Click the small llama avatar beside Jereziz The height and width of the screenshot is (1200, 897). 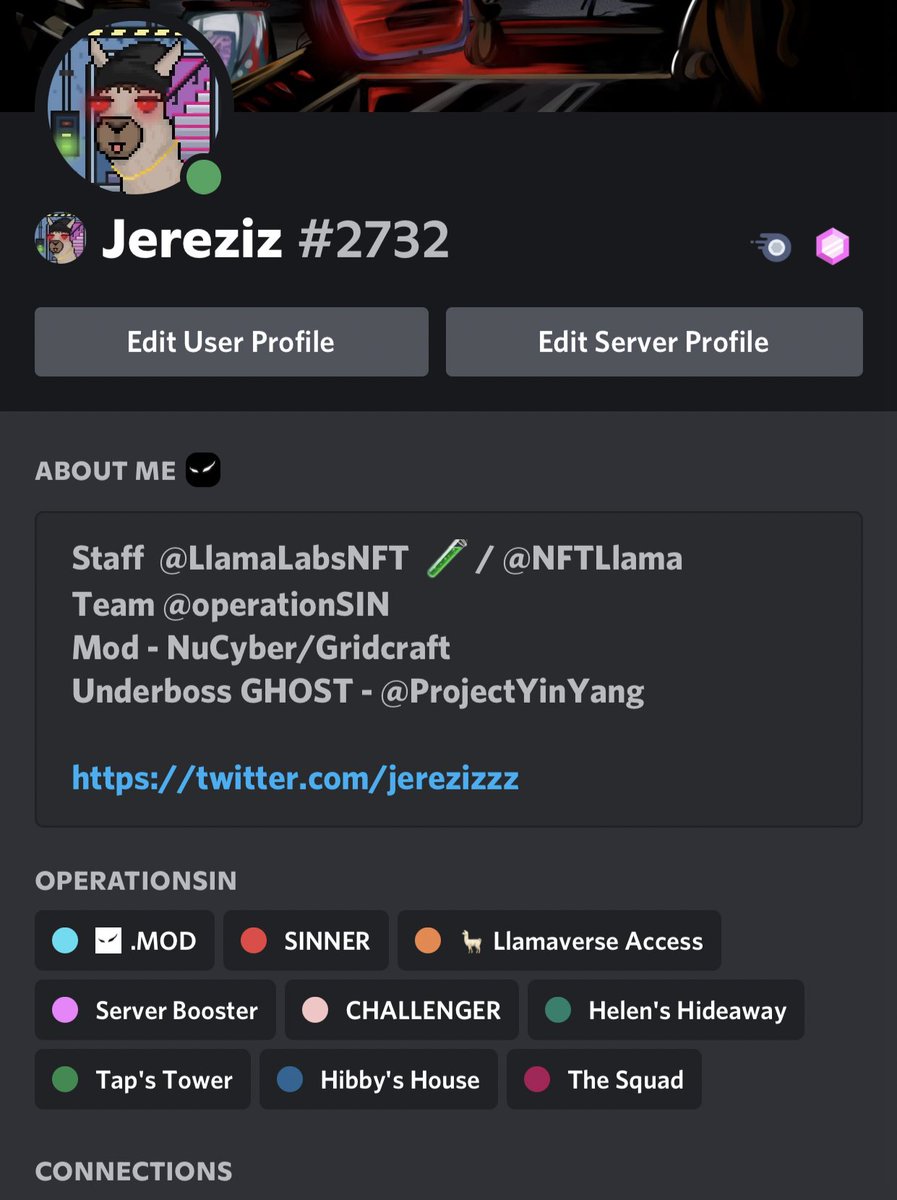pos(60,238)
